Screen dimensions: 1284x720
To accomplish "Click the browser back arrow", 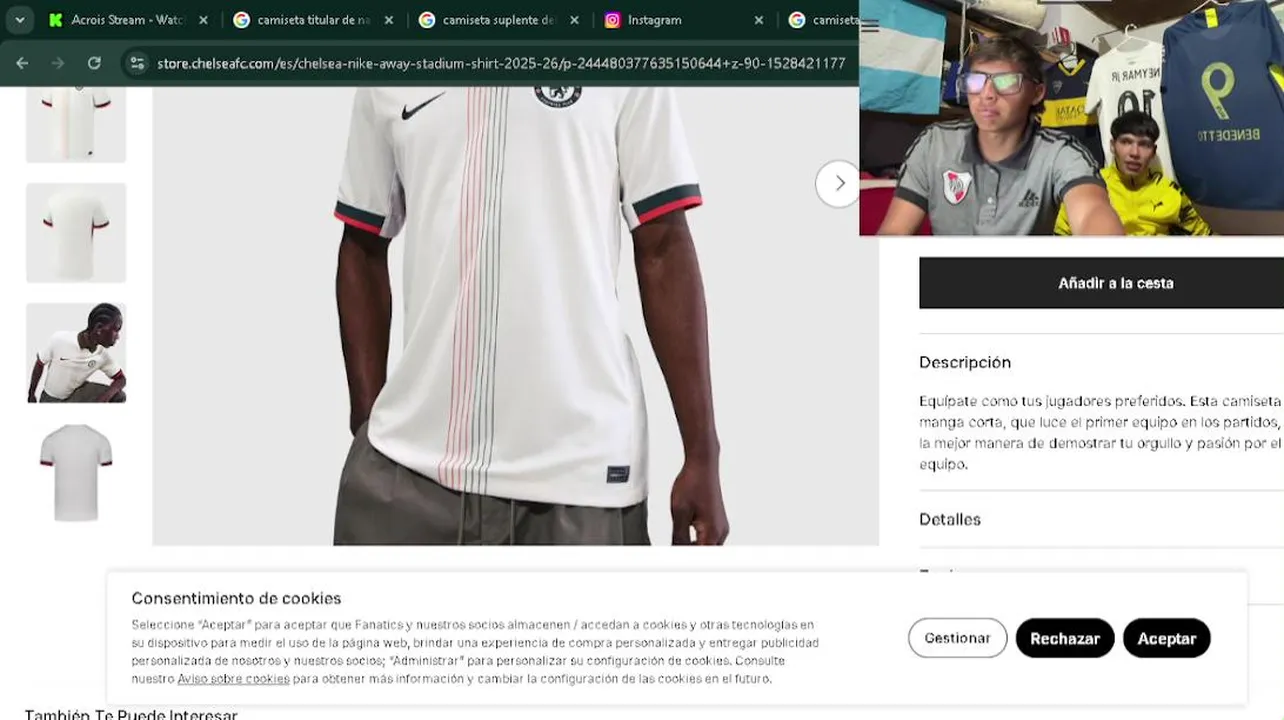I will pos(22,63).
